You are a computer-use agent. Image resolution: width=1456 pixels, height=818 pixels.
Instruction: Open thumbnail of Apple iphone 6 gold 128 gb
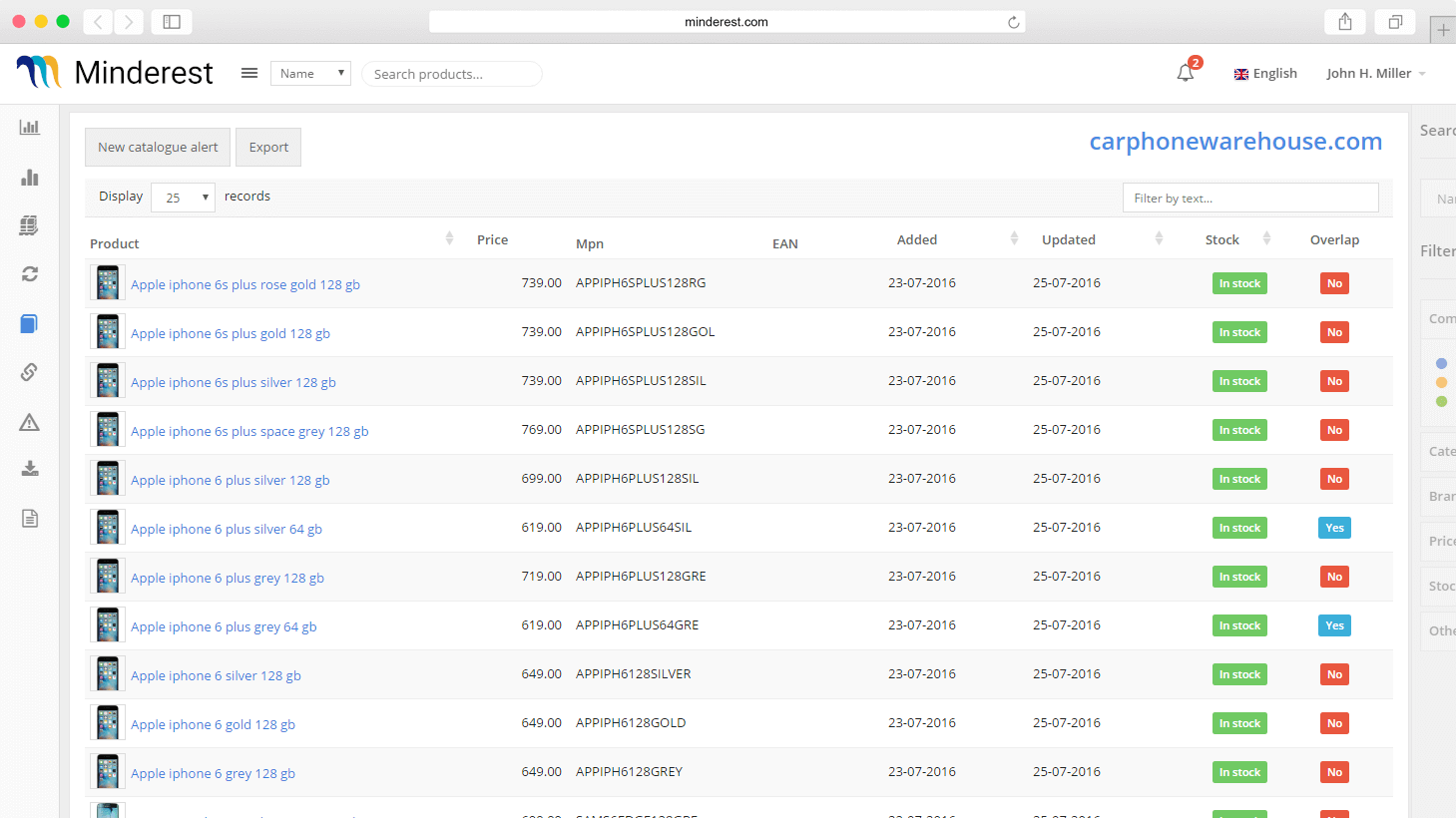(108, 723)
